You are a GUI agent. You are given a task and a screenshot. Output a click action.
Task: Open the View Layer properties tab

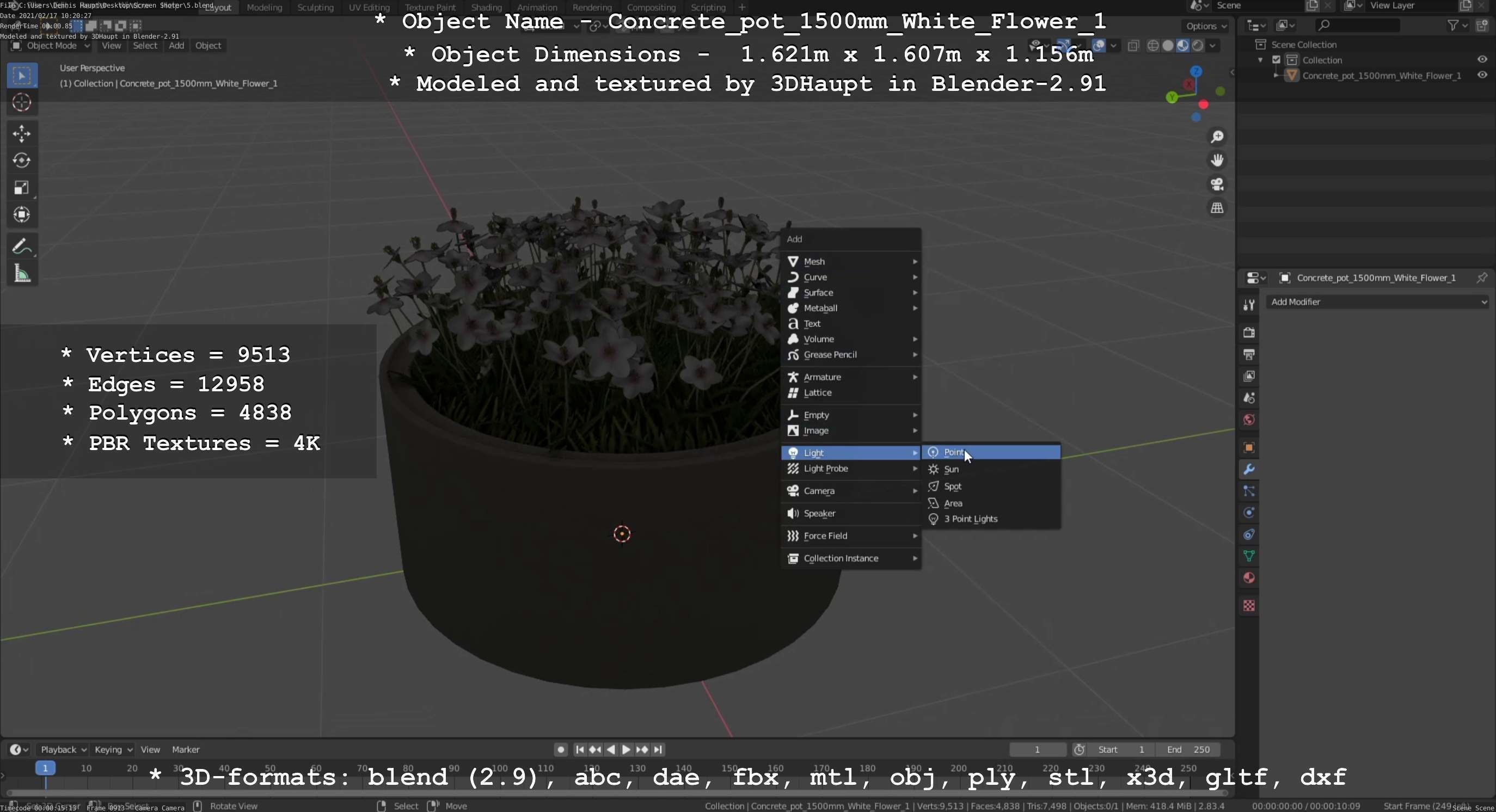[1249, 376]
